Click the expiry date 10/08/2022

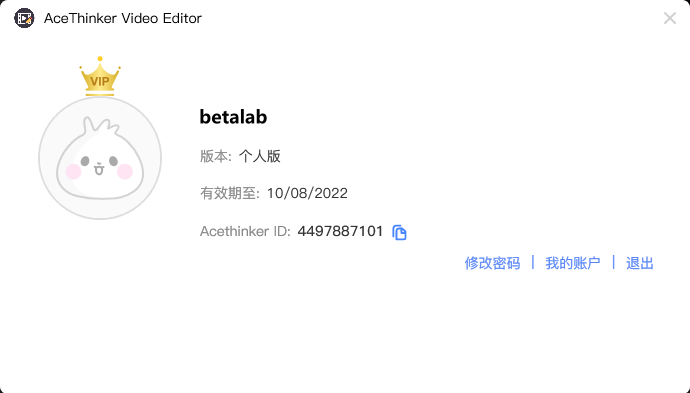(307, 193)
